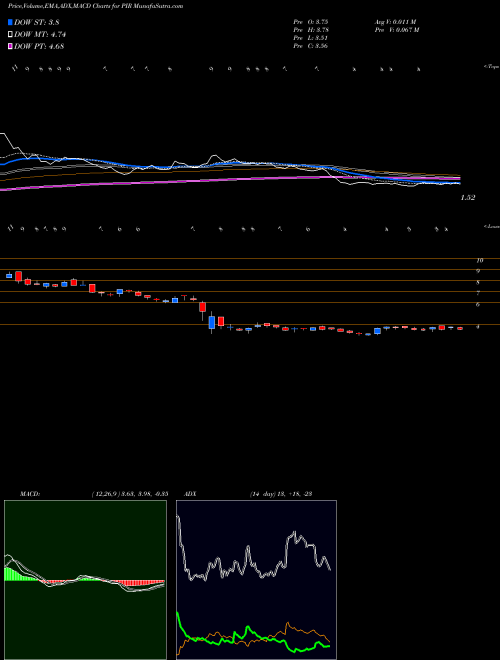The height and width of the screenshot is (660, 500).
Task: Click the MACD (12,26,9) parameter values
Action: coord(130,494)
